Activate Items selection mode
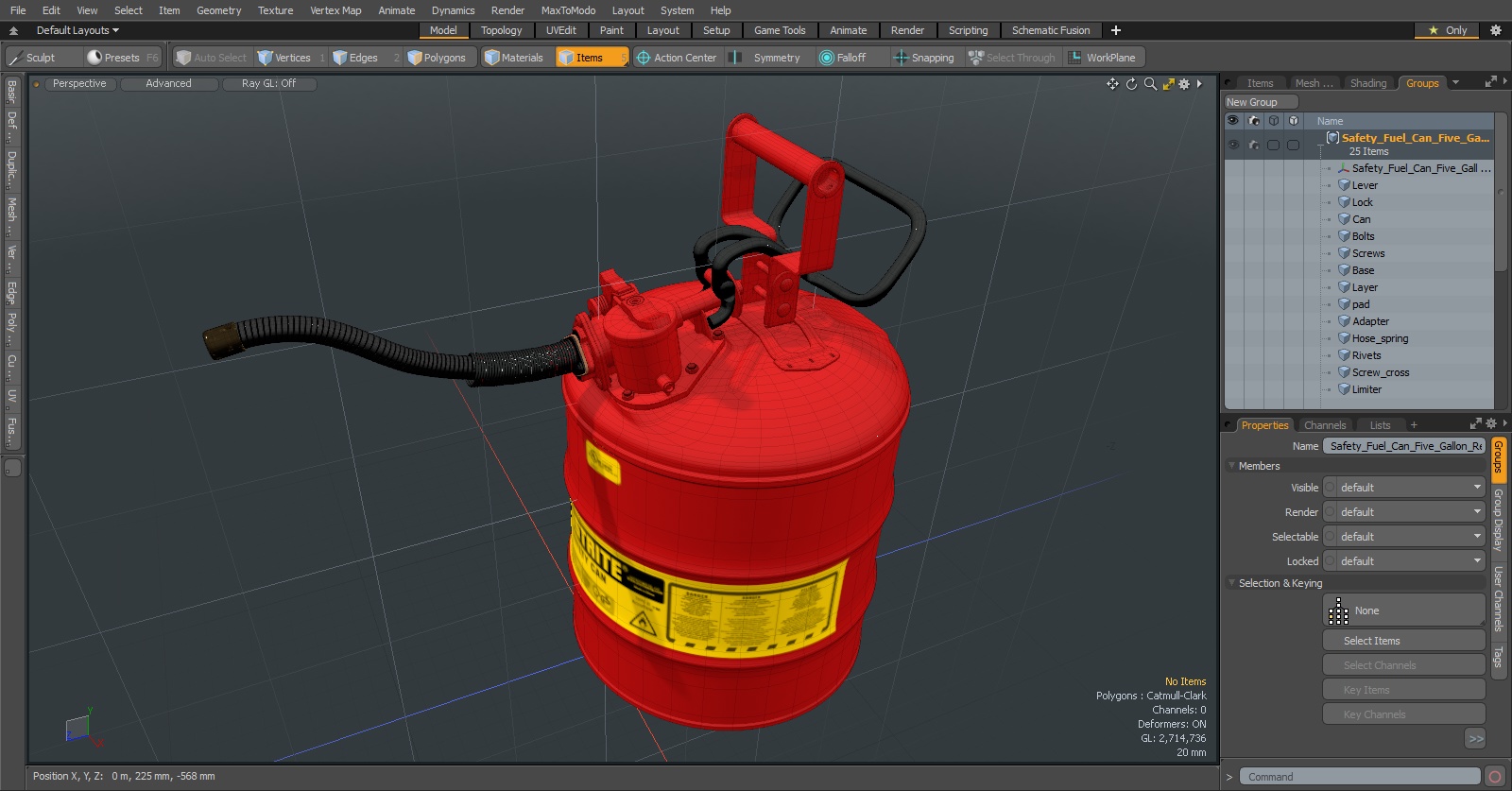 592,58
